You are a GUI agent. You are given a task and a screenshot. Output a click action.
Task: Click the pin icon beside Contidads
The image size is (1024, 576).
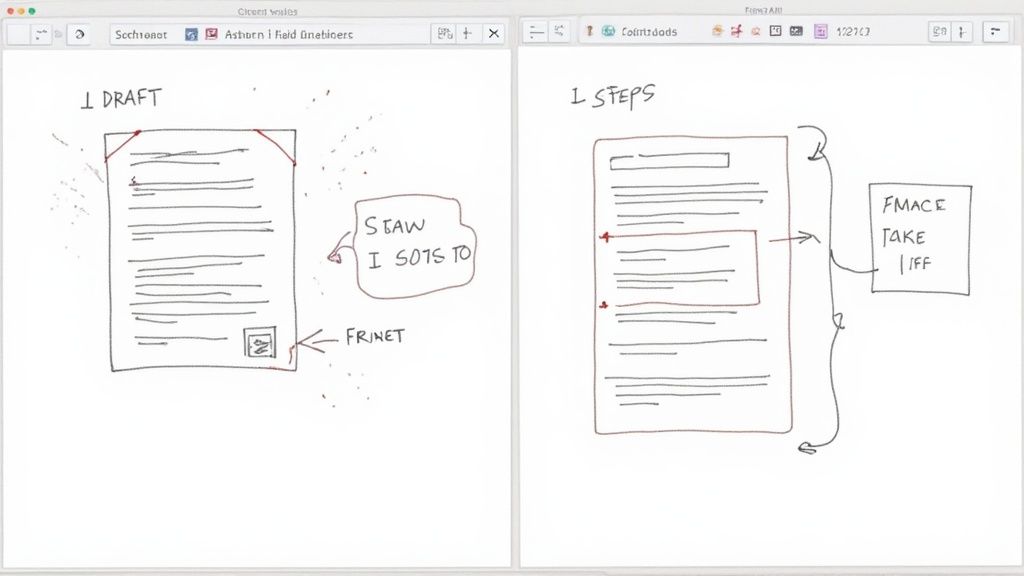tap(590, 31)
